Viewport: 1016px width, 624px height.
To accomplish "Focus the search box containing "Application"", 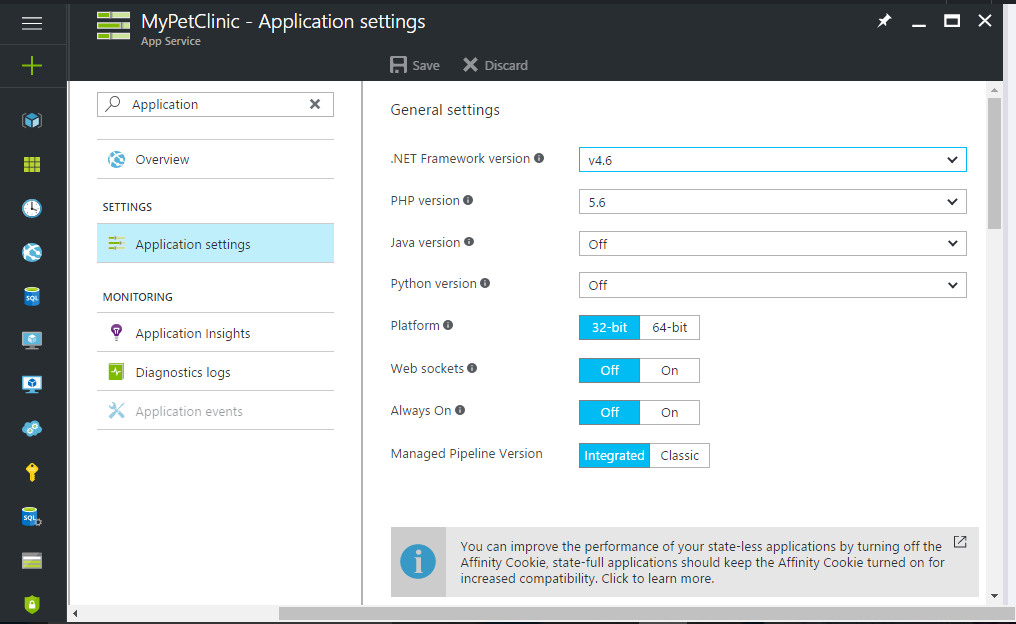I will (x=215, y=104).
